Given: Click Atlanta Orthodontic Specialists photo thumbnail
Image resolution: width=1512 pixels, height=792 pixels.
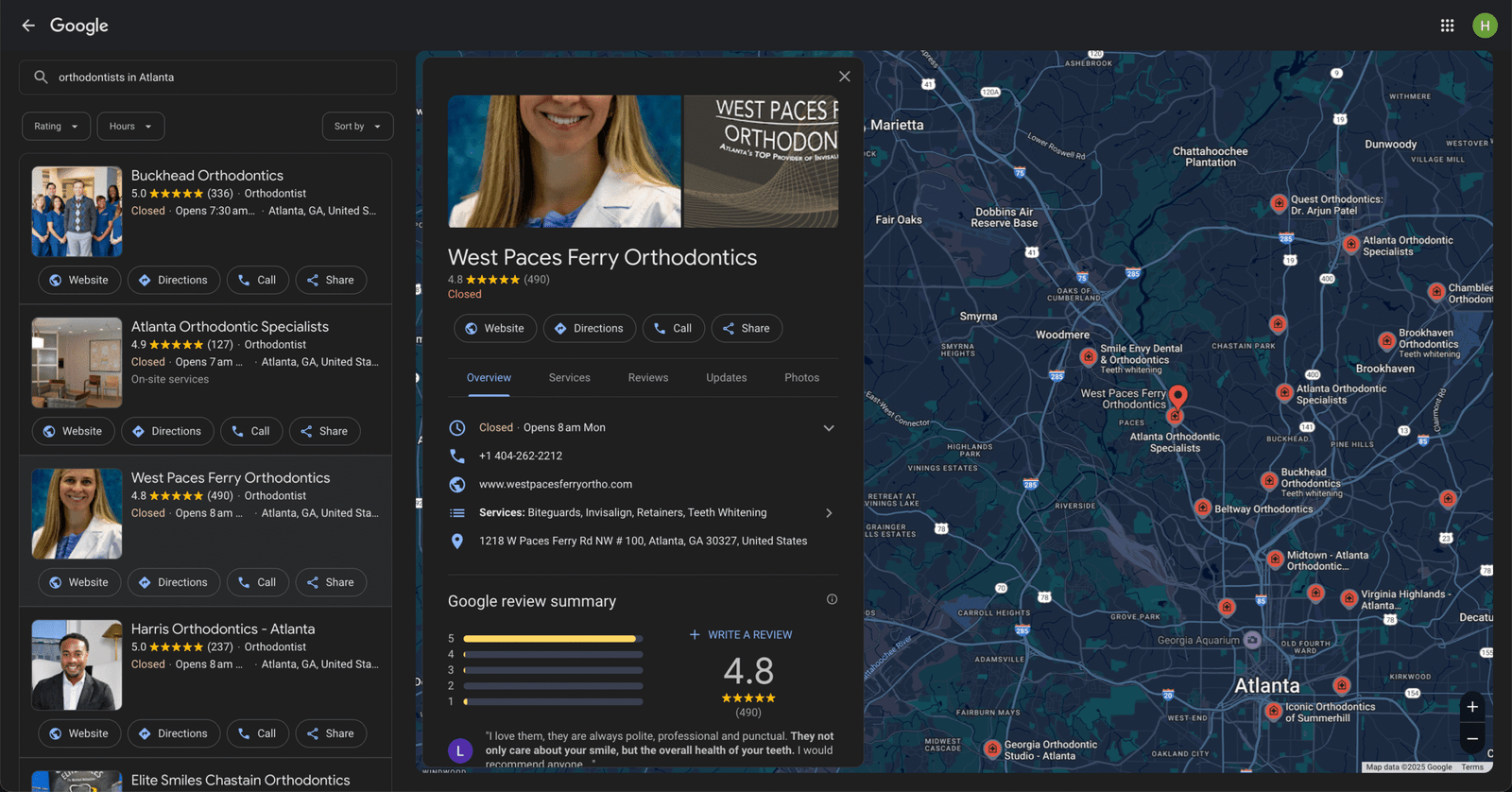Looking at the screenshot, I should pos(77,363).
